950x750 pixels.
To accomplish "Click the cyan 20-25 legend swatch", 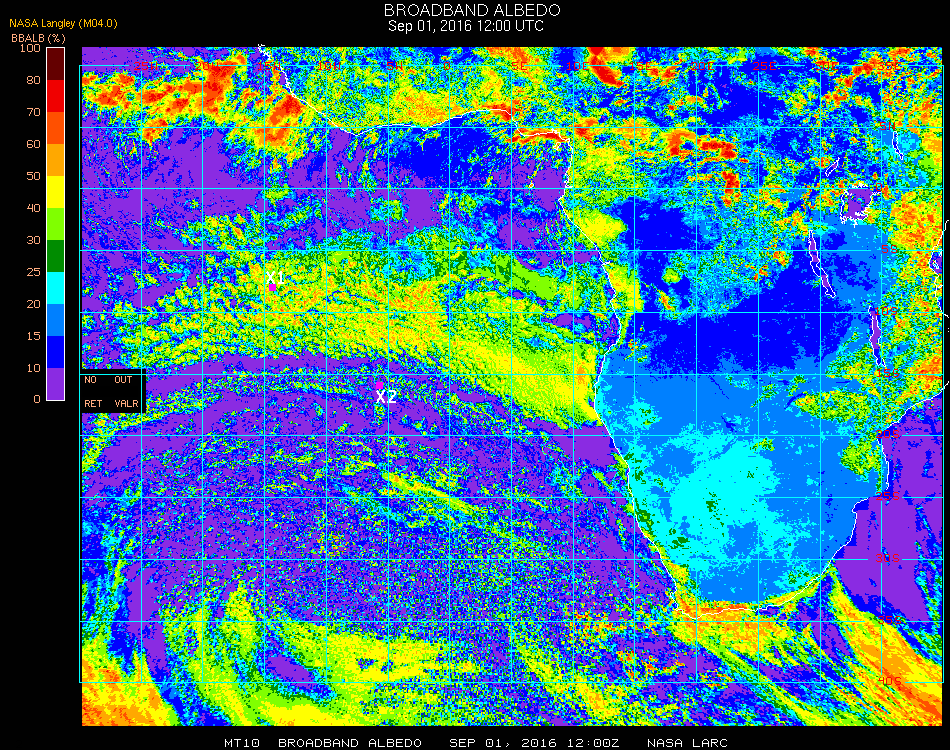I will (x=56, y=288).
